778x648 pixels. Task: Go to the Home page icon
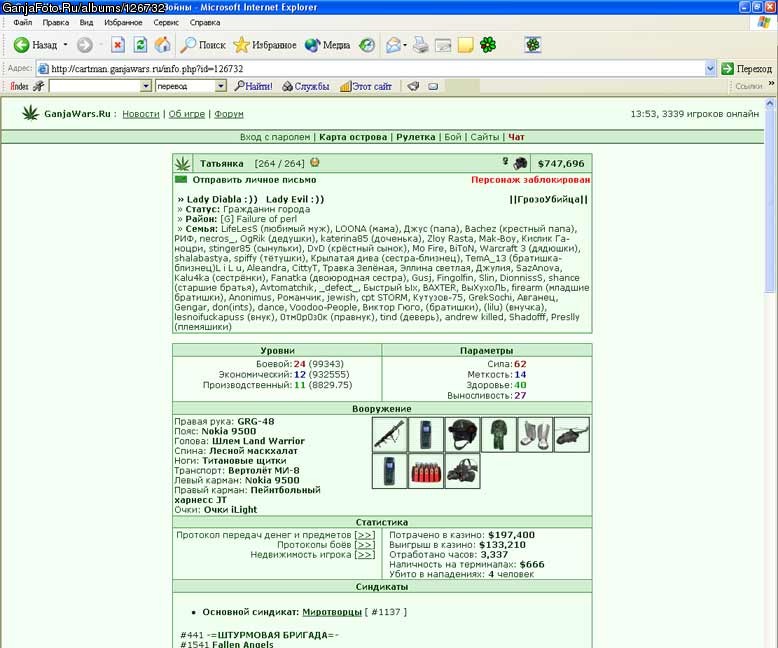tap(162, 45)
